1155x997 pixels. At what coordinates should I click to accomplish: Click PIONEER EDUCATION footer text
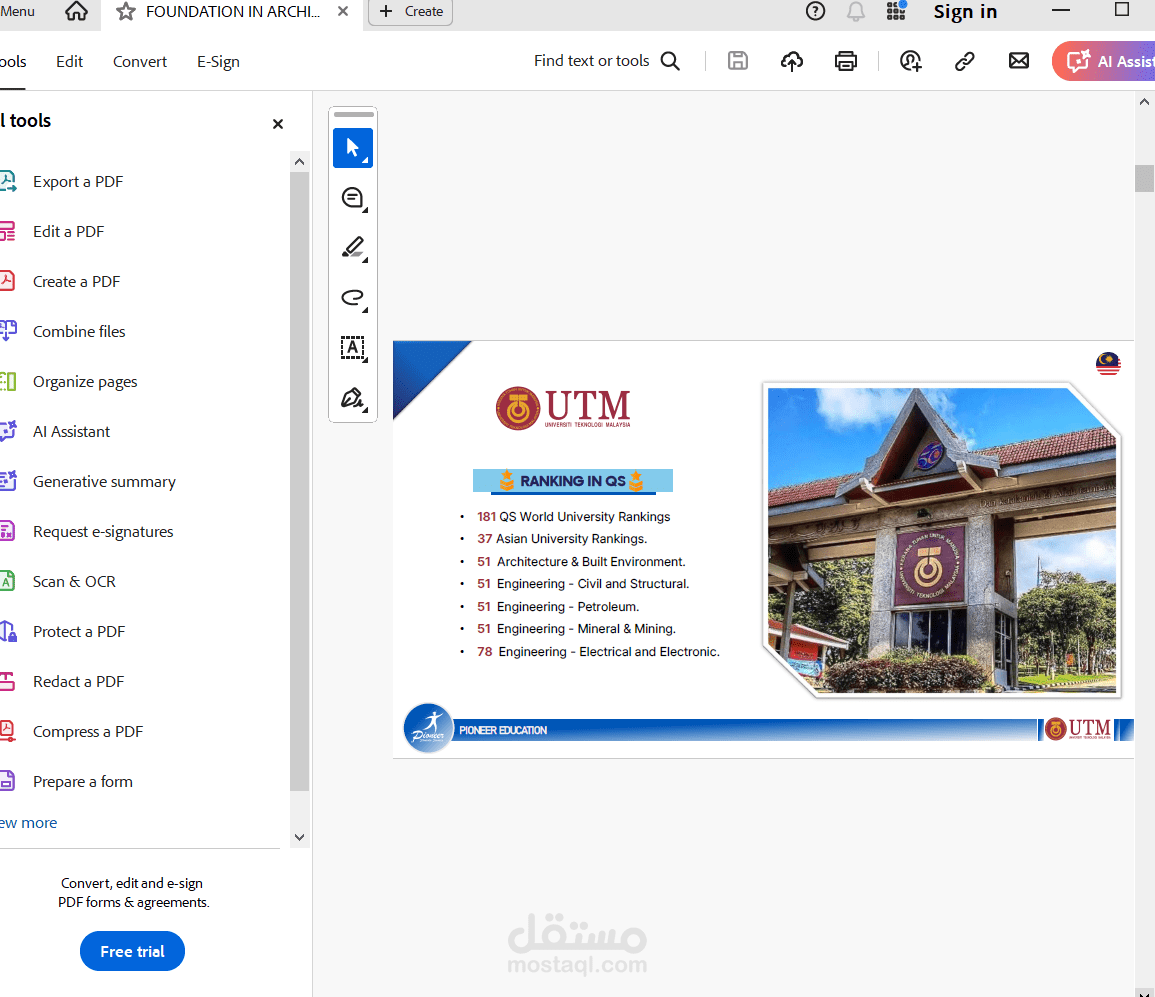tap(503, 730)
